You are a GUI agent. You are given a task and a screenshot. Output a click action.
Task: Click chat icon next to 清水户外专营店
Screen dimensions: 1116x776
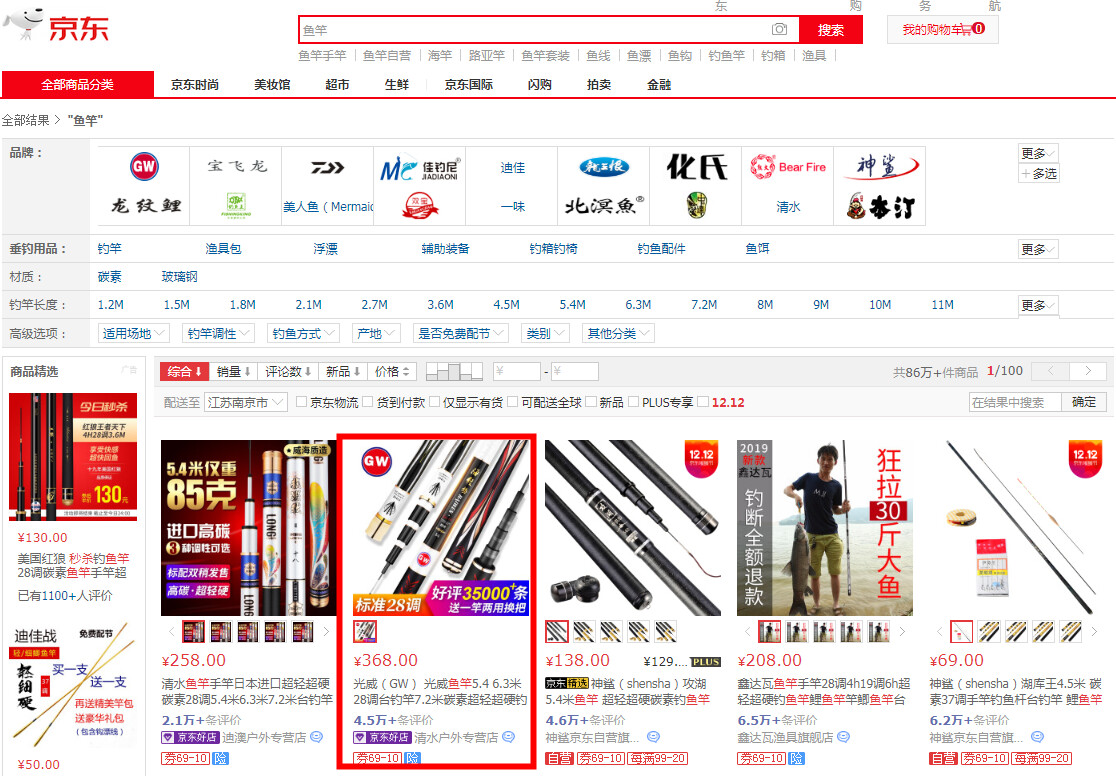(x=509, y=737)
